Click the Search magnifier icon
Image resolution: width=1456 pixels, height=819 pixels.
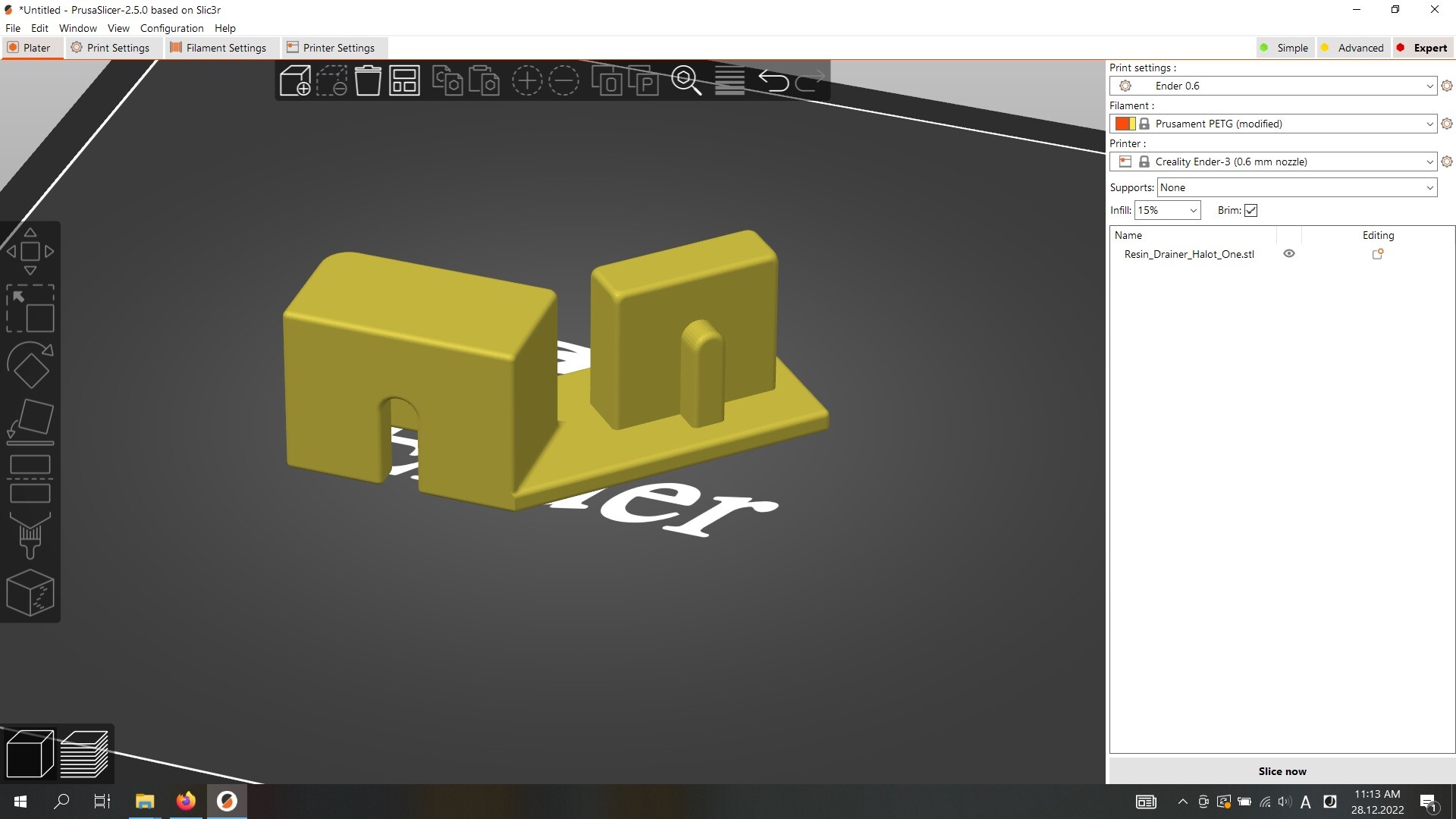(686, 80)
